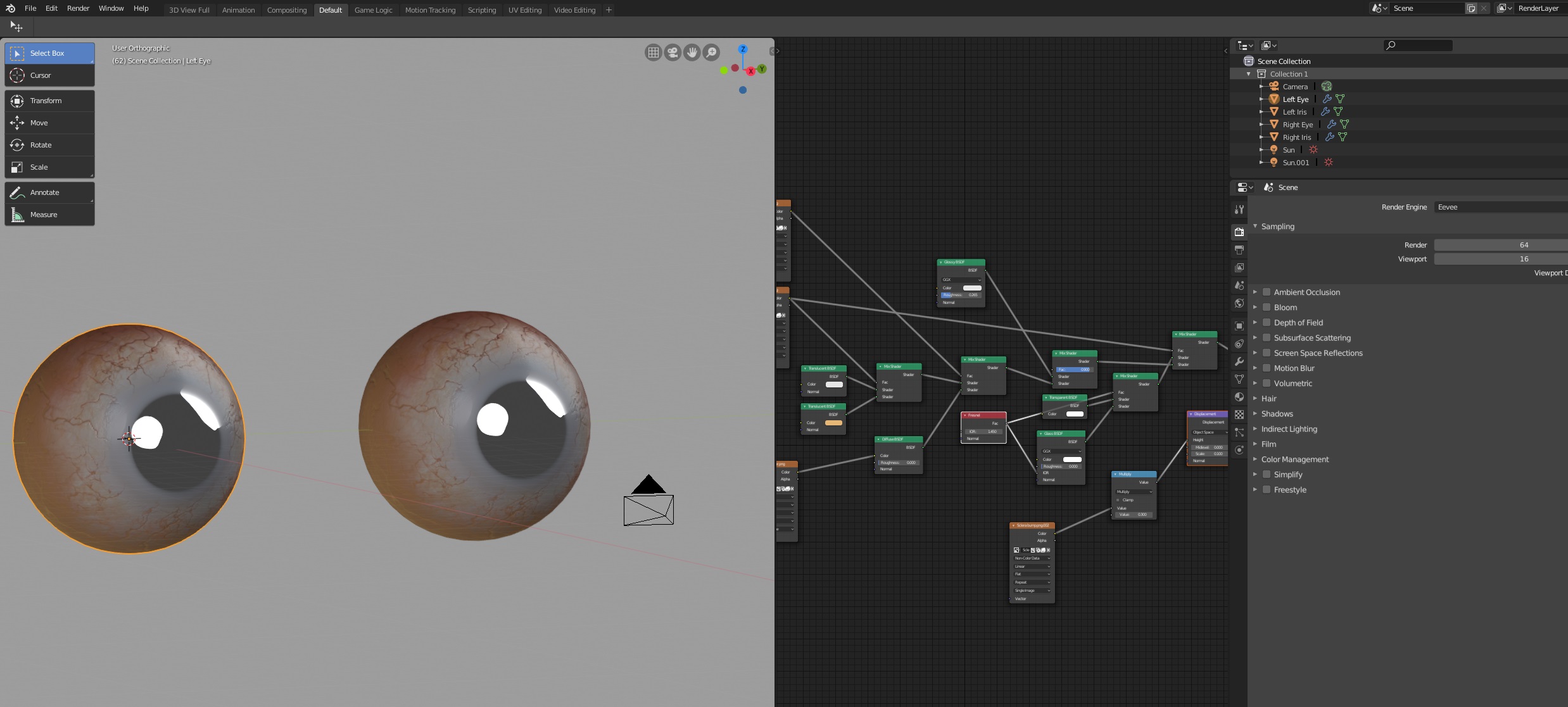Select the Right Eye object in the outliner
Viewport: 1568px width, 707px height.
[1298, 124]
